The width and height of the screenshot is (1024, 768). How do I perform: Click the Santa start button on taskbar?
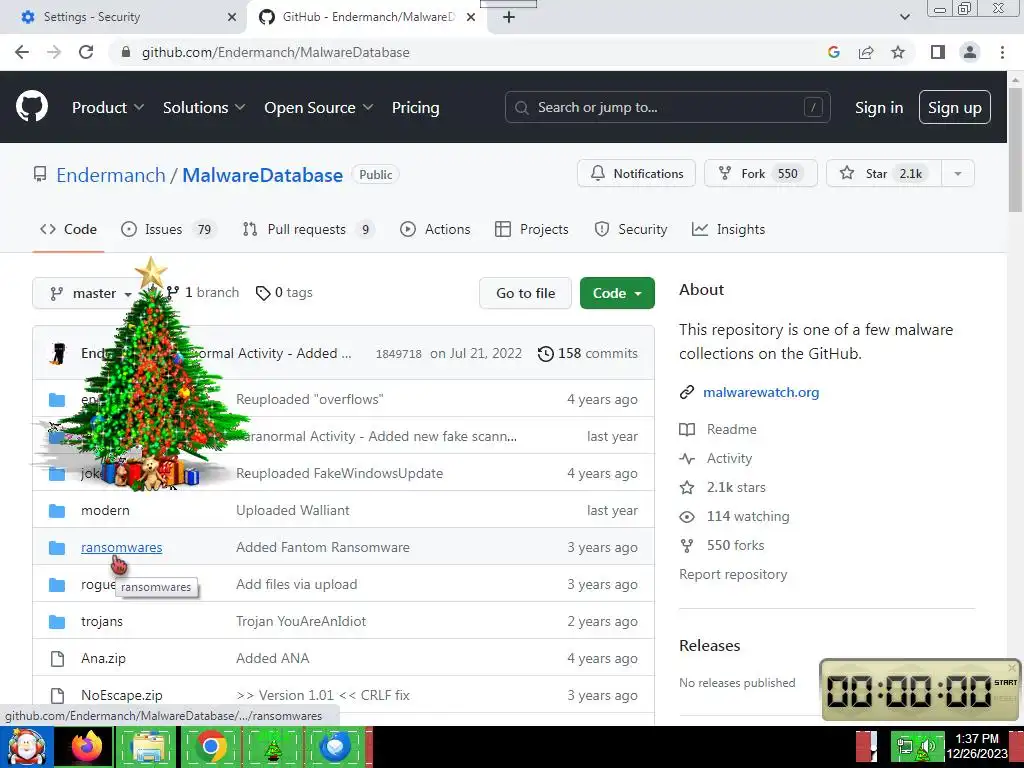tap(27, 747)
